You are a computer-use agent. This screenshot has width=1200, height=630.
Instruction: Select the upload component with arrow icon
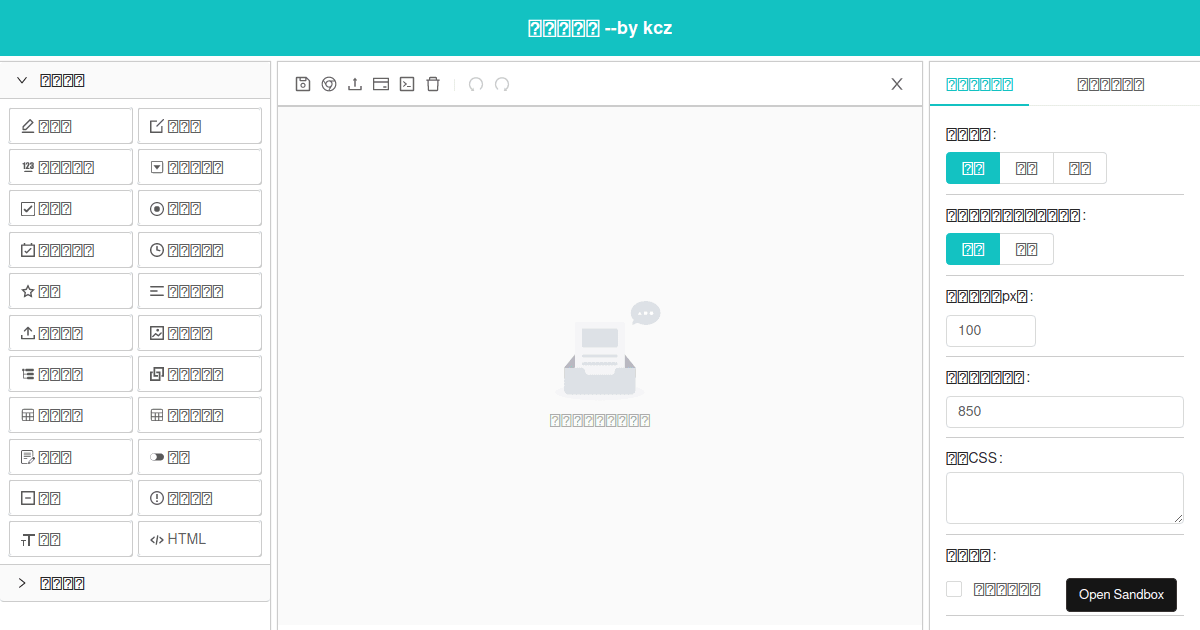[x=70, y=332]
